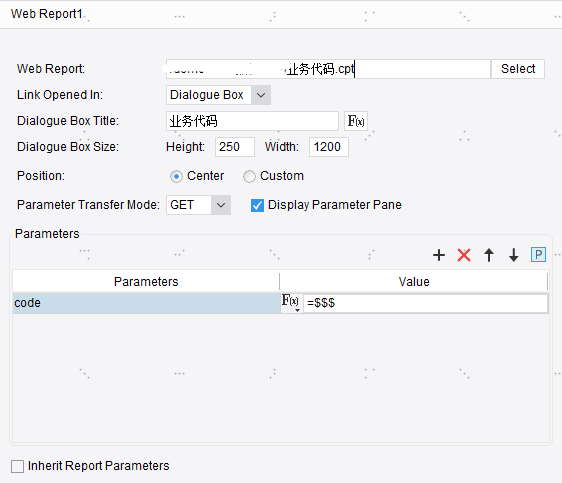562x483 pixels.
Task: Move parameter down with down arrow
Action: coord(514,255)
